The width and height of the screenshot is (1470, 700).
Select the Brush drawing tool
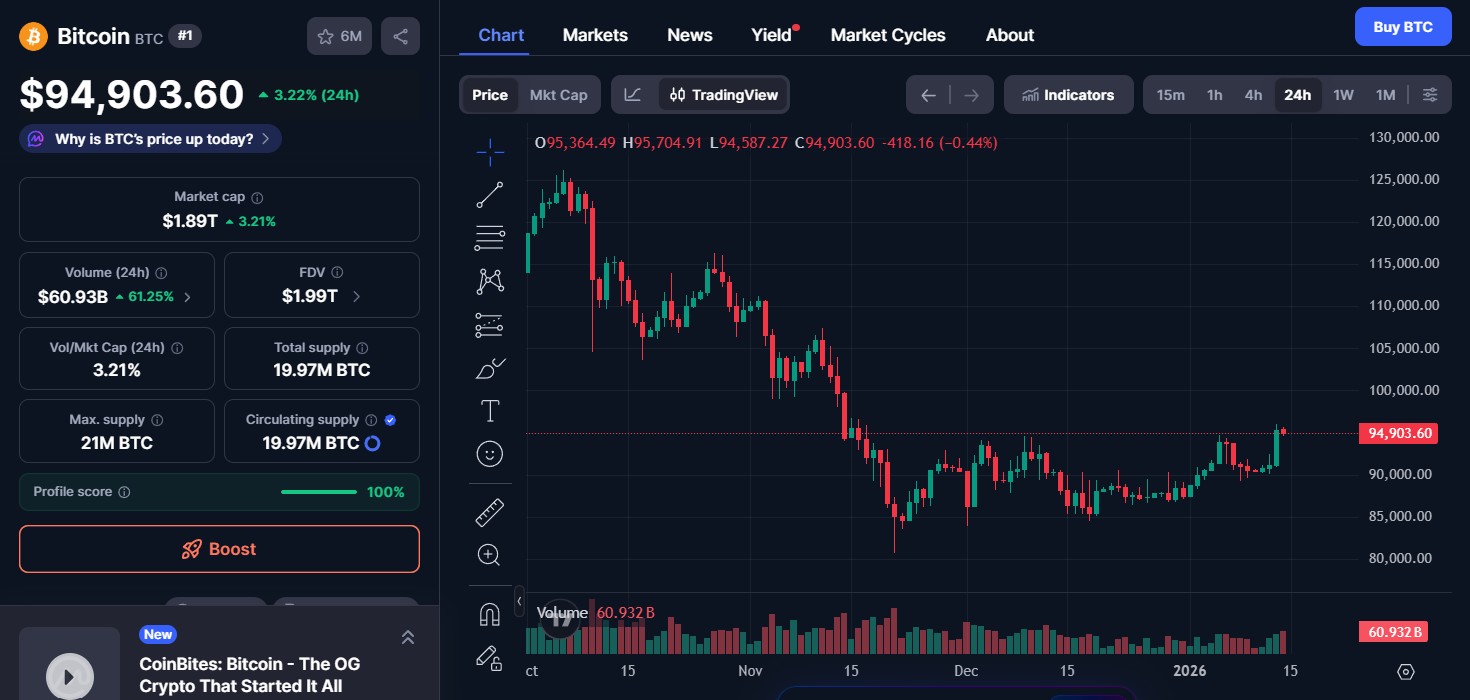pyautogui.click(x=489, y=368)
